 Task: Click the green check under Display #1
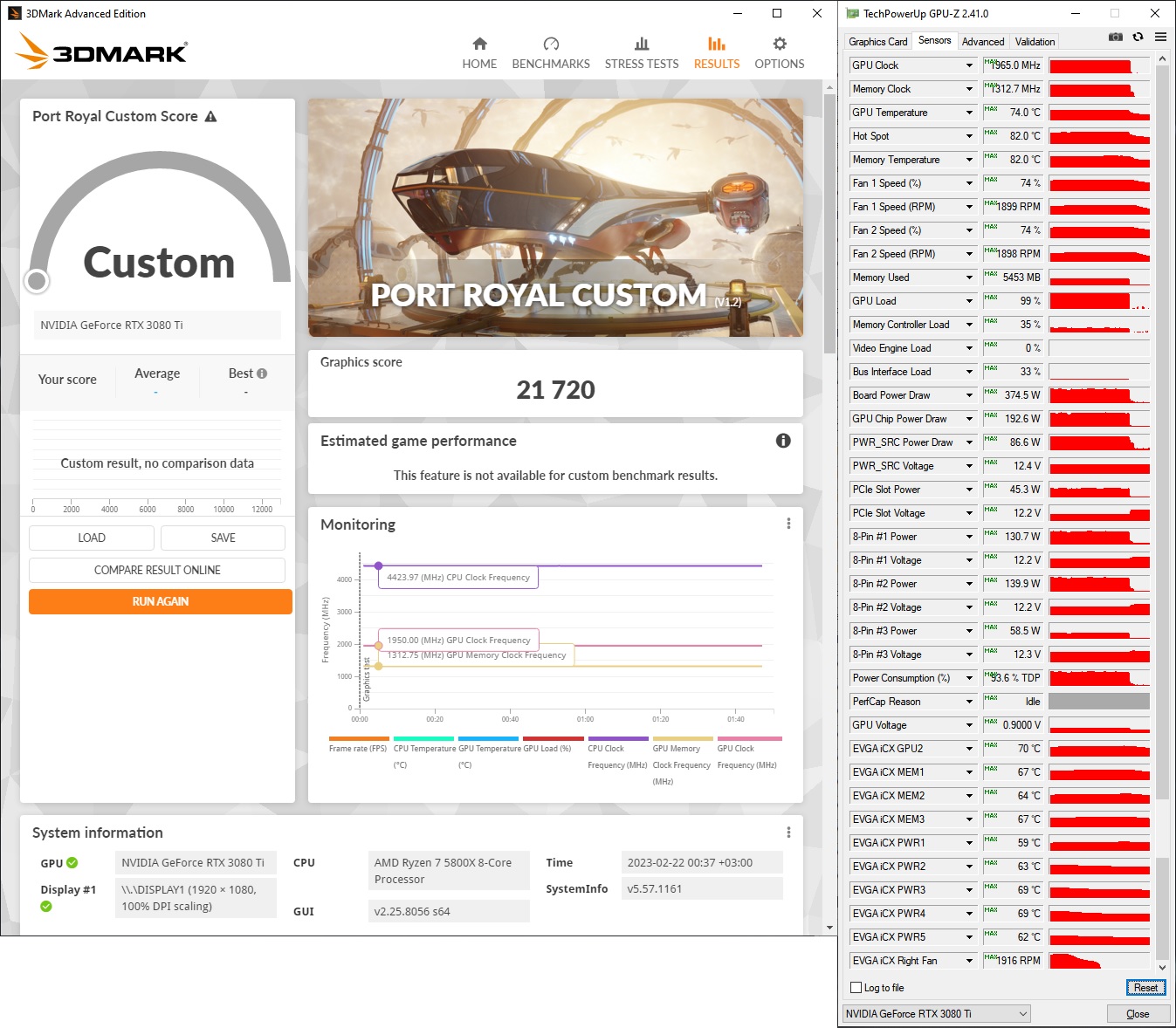[46, 907]
